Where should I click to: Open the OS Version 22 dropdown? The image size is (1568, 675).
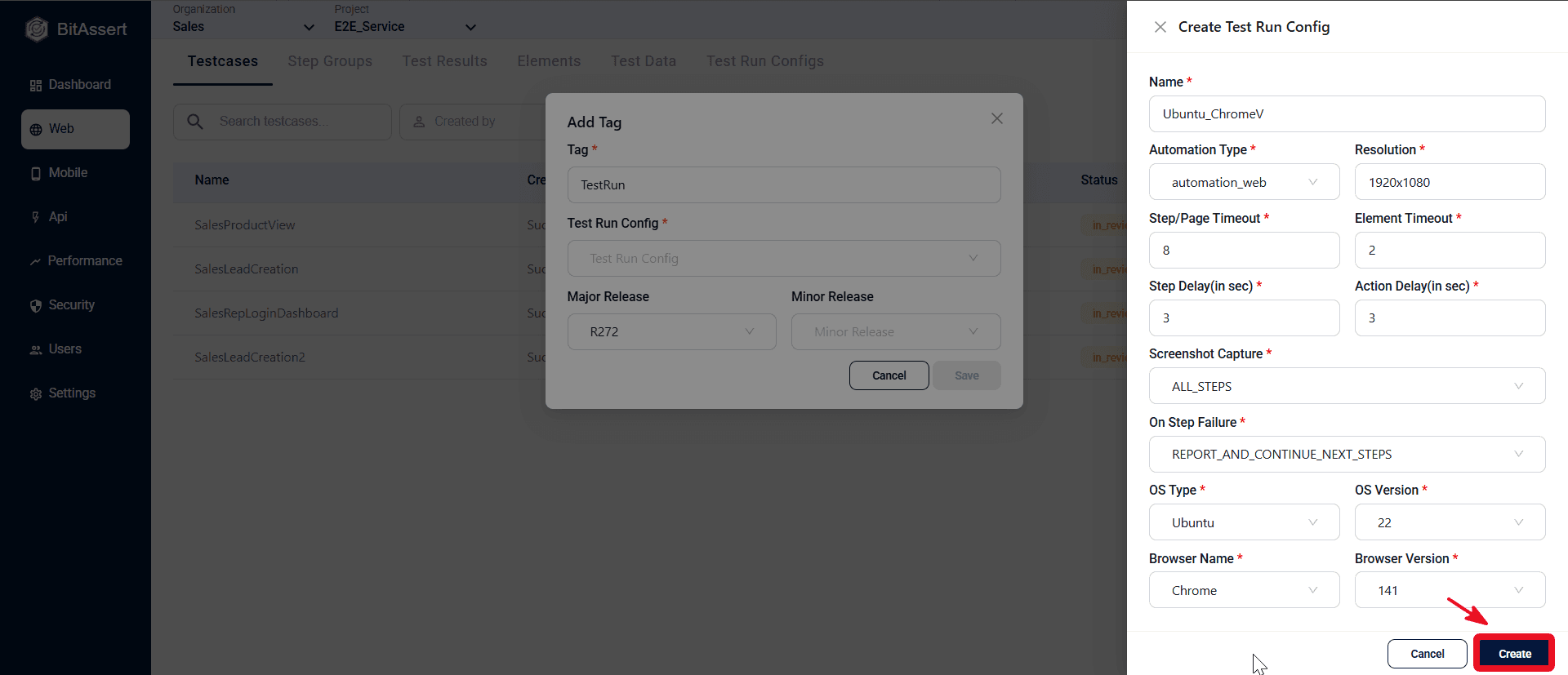click(1450, 522)
